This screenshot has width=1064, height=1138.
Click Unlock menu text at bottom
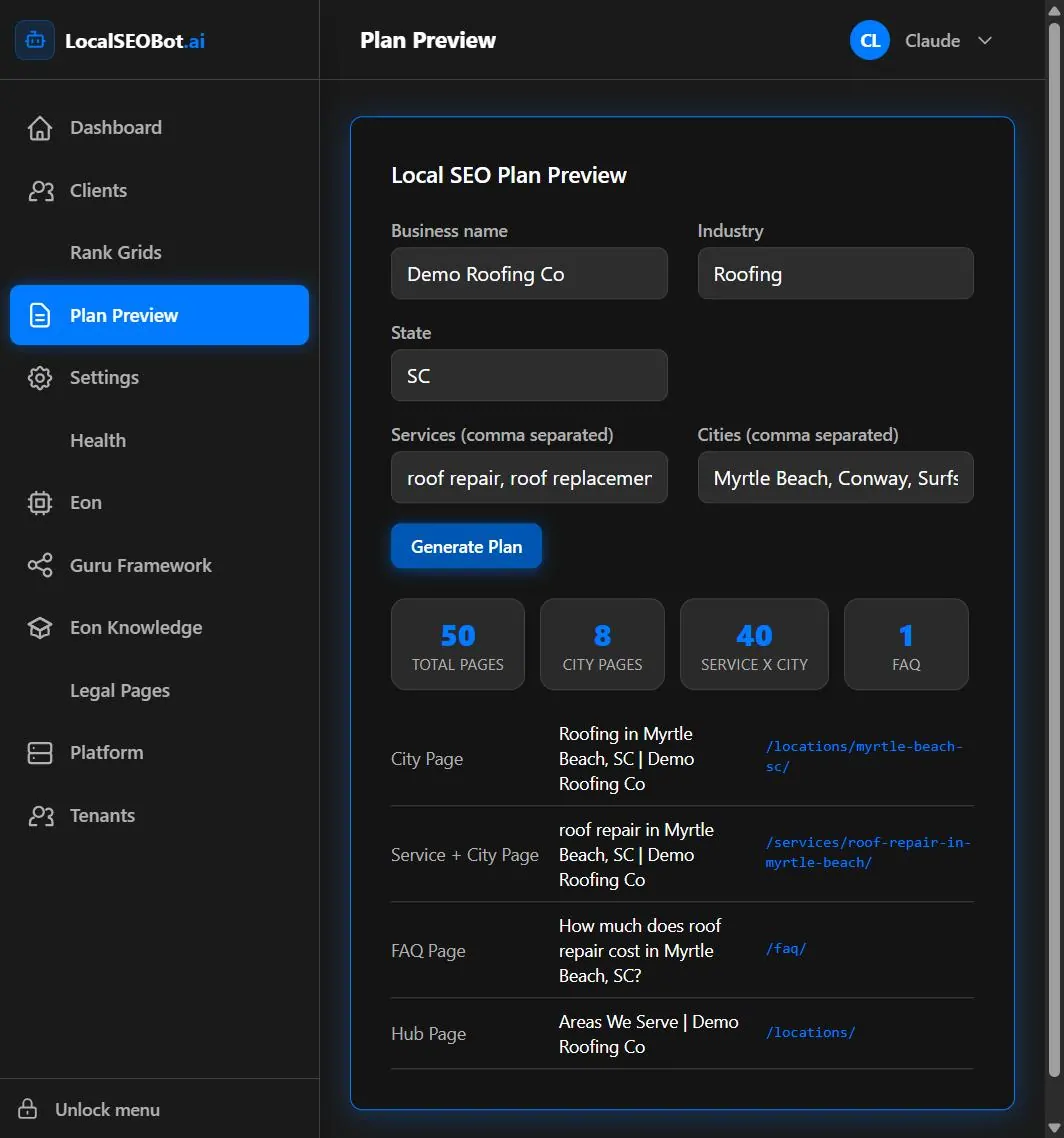coord(107,1110)
